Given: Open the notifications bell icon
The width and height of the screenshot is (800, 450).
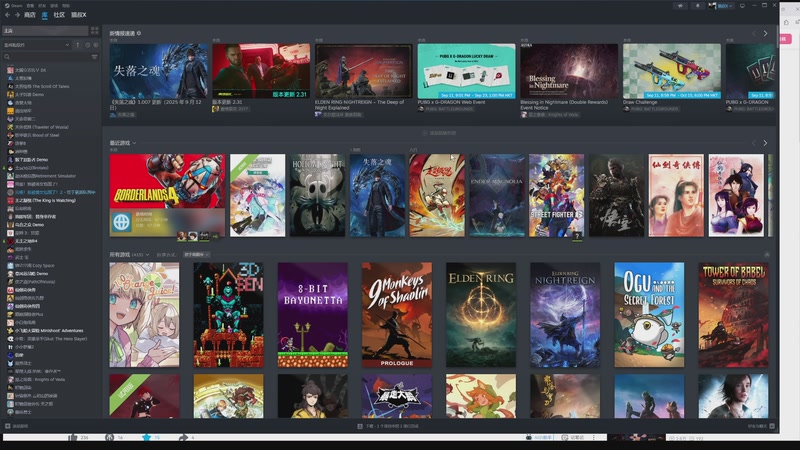Looking at the screenshot, I should pyautogui.click(x=697, y=6).
